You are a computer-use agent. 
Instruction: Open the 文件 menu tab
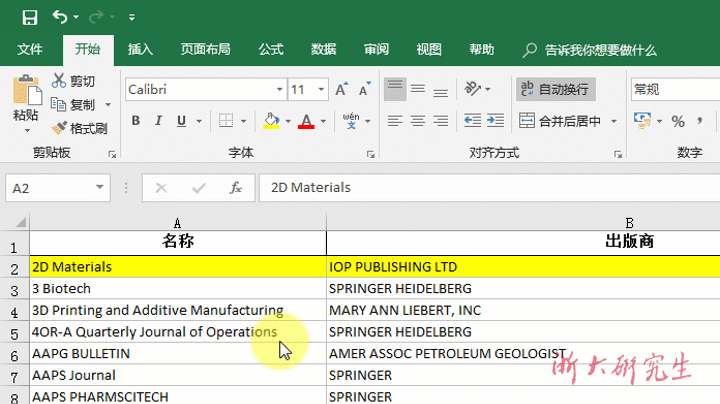point(30,49)
